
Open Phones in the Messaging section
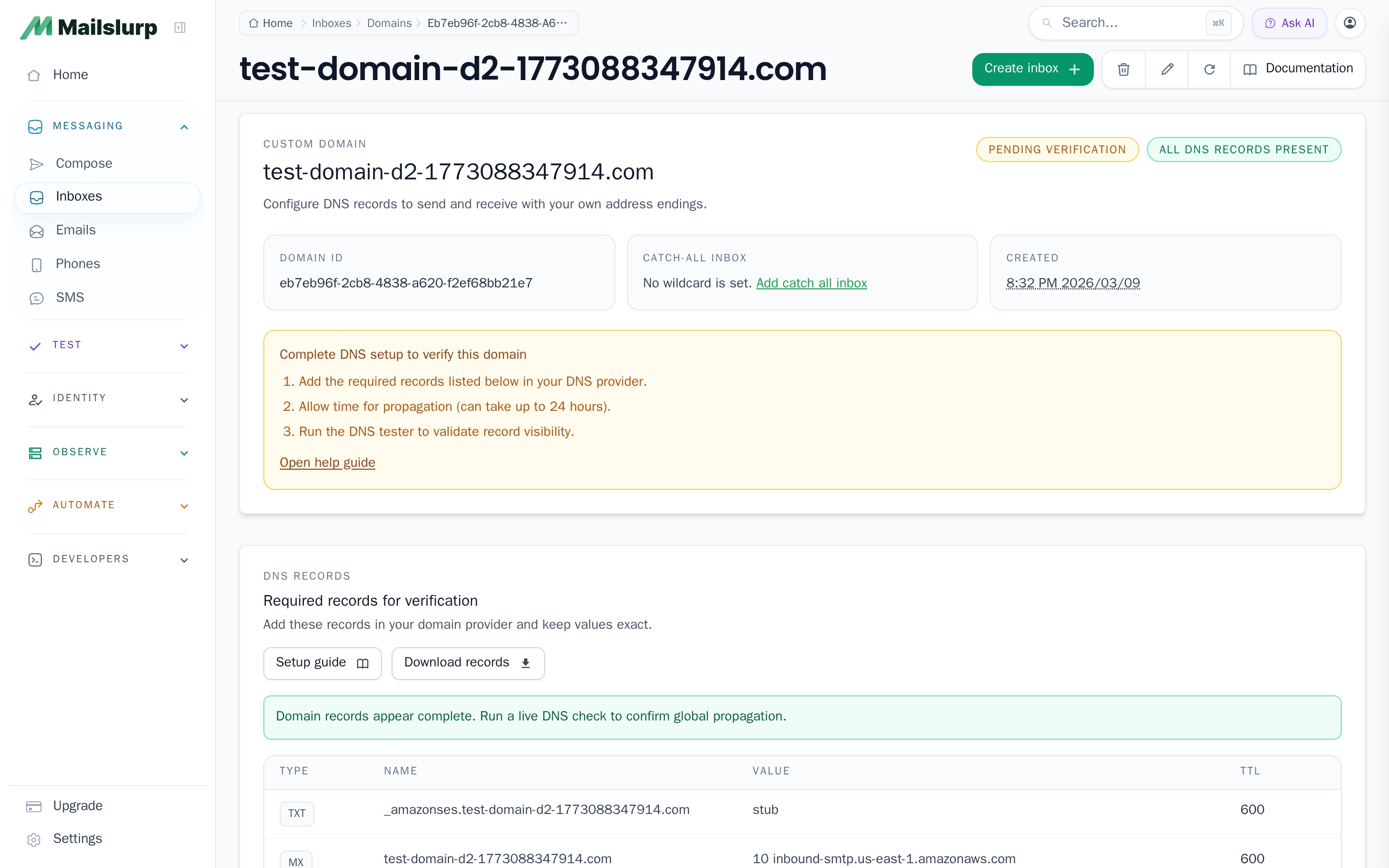[x=78, y=263]
